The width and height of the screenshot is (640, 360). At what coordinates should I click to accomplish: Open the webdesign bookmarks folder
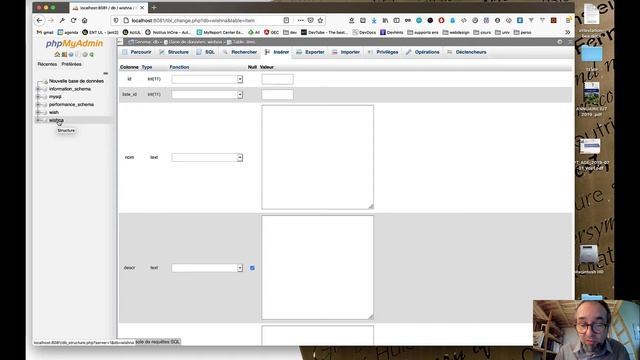[x=456, y=32]
